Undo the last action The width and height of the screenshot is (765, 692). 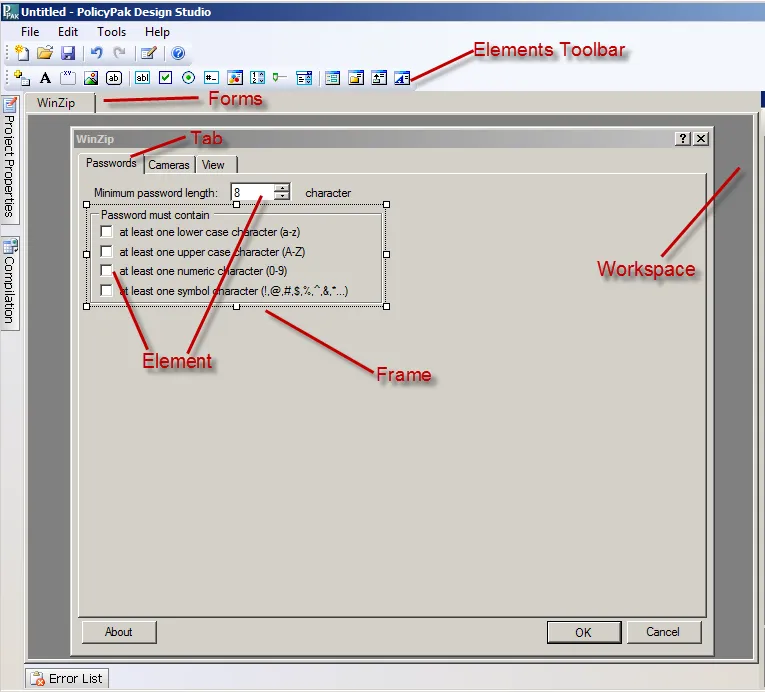tap(97, 53)
